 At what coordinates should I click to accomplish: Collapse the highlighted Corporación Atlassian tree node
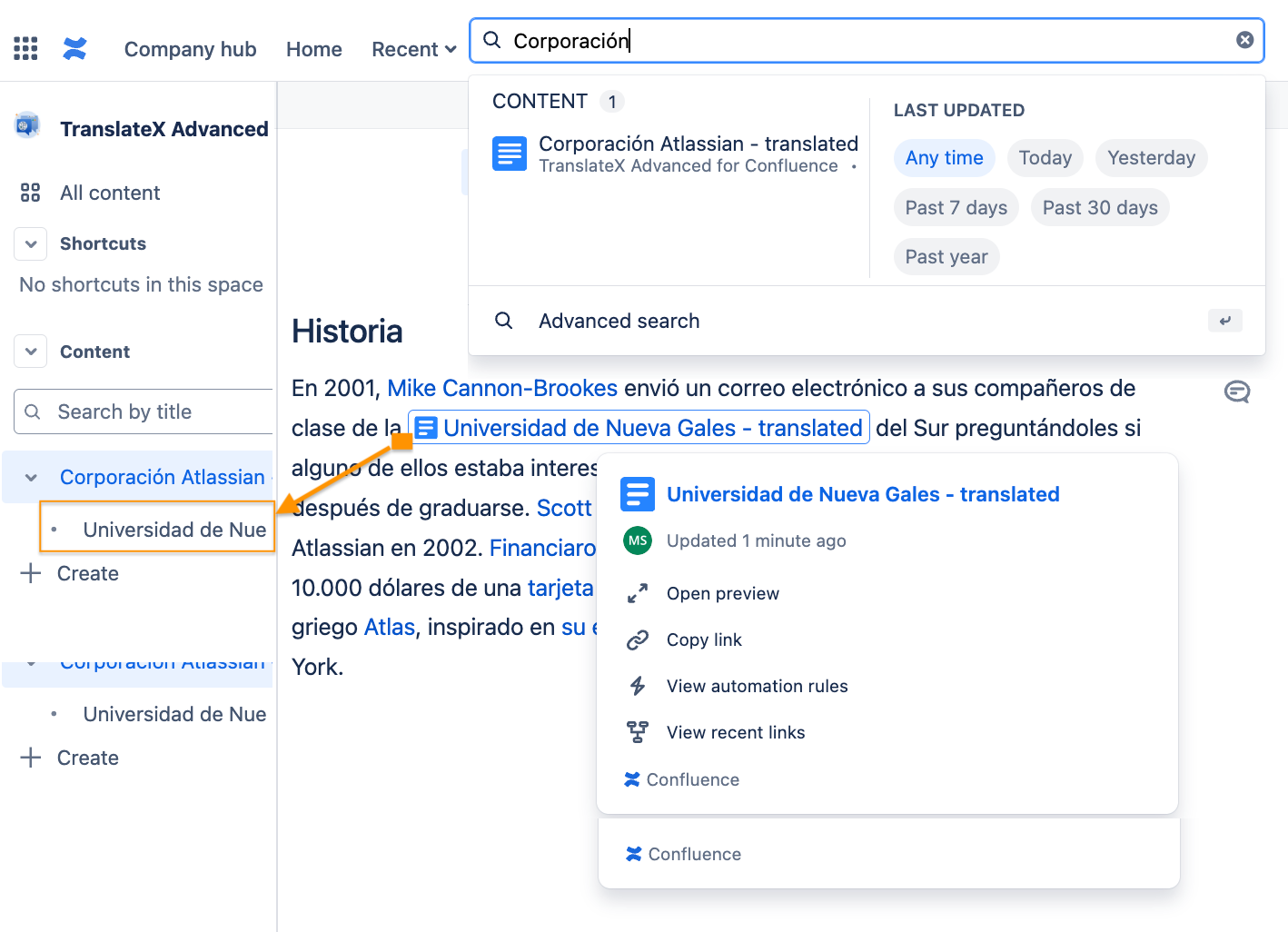pos(31,478)
